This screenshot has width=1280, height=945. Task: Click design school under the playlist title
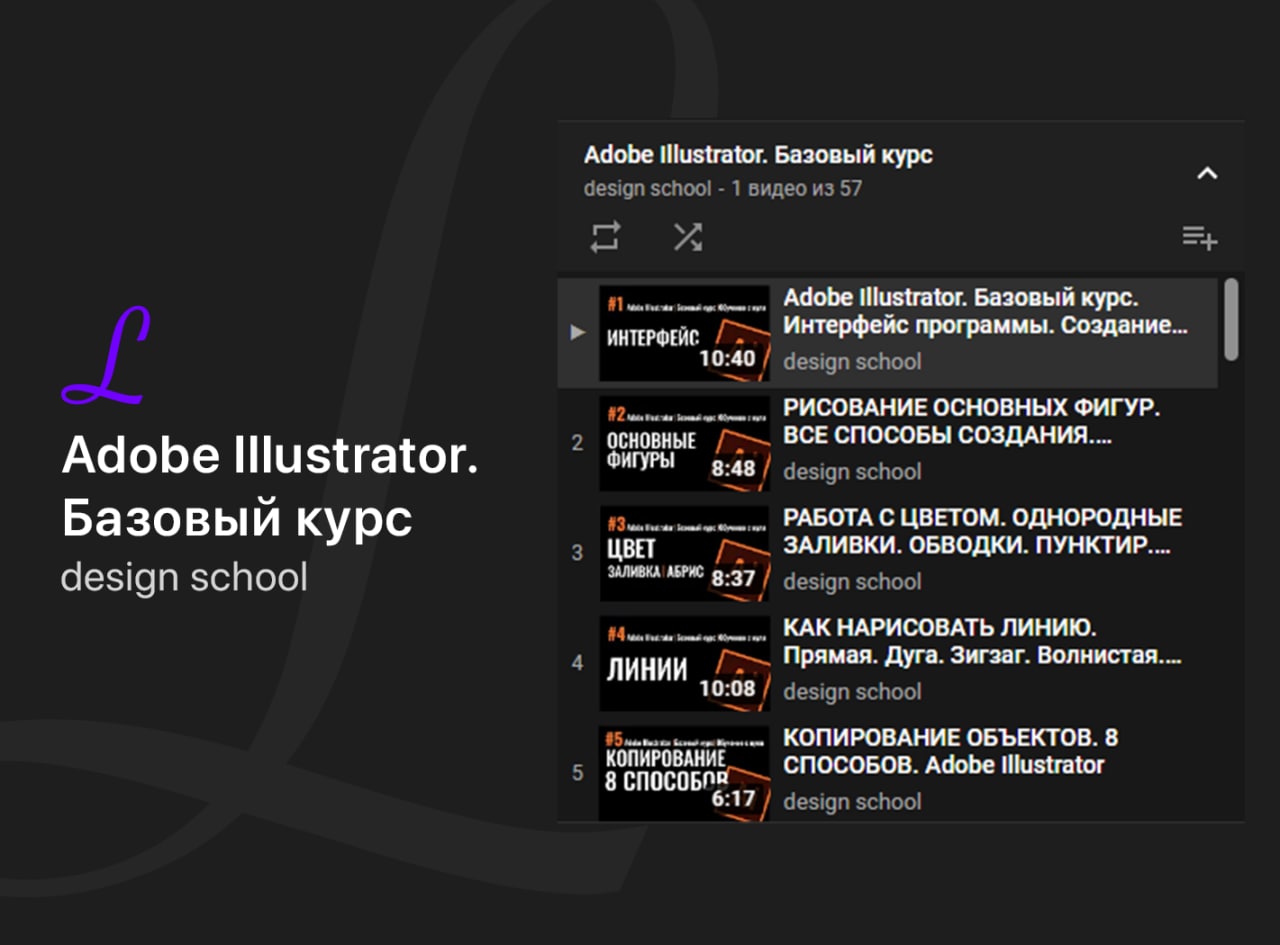coord(647,188)
